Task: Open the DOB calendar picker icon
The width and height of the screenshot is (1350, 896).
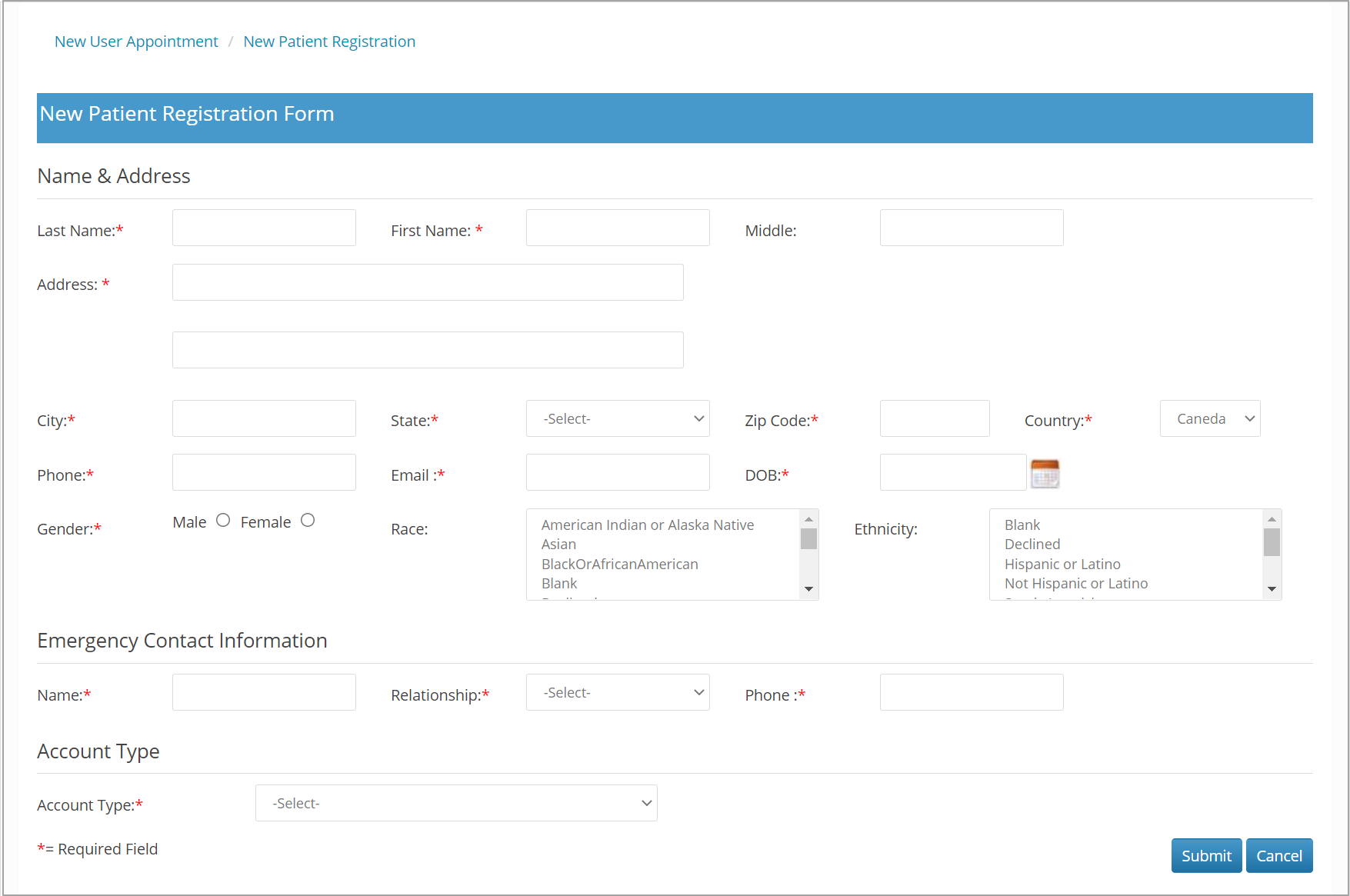Action: 1045,473
